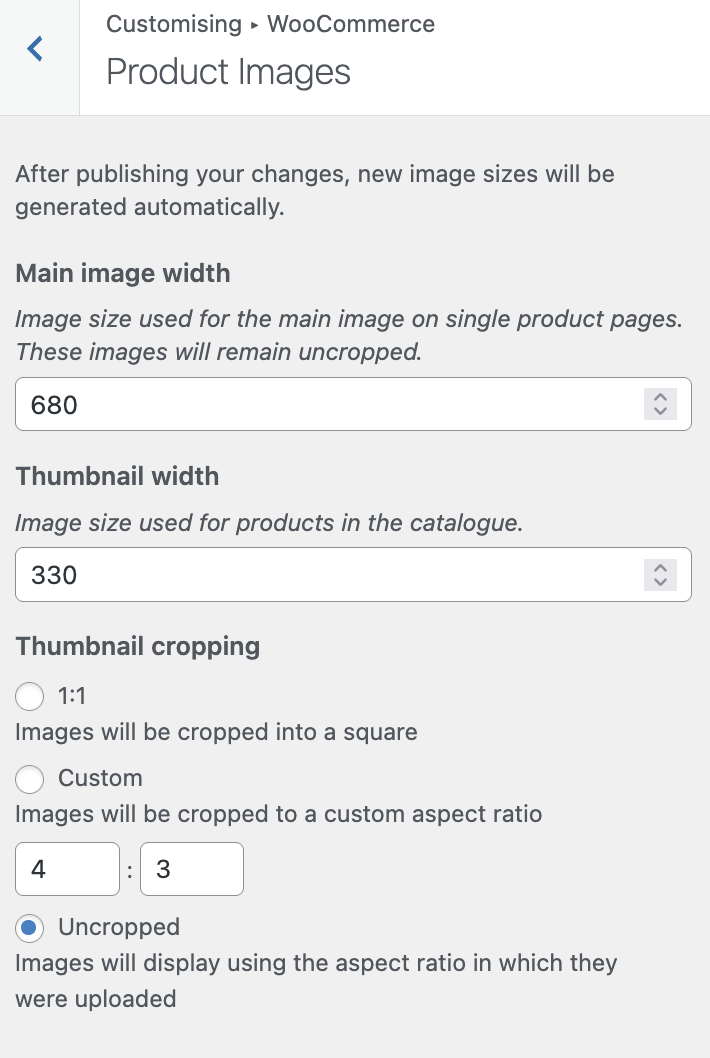The width and height of the screenshot is (710, 1058).
Task: Click the custom ratio width field showing 4
Action: click(x=67, y=869)
